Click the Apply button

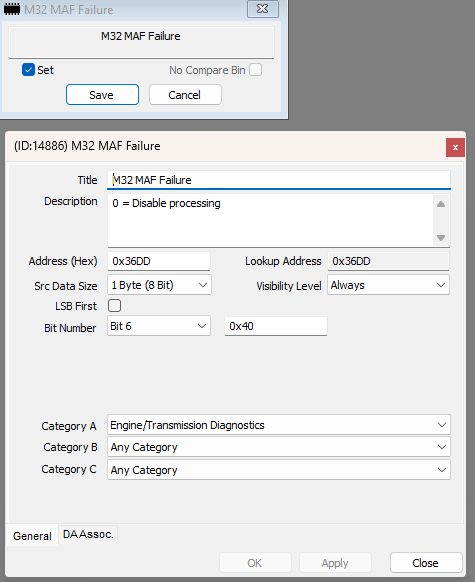[x=335, y=563]
